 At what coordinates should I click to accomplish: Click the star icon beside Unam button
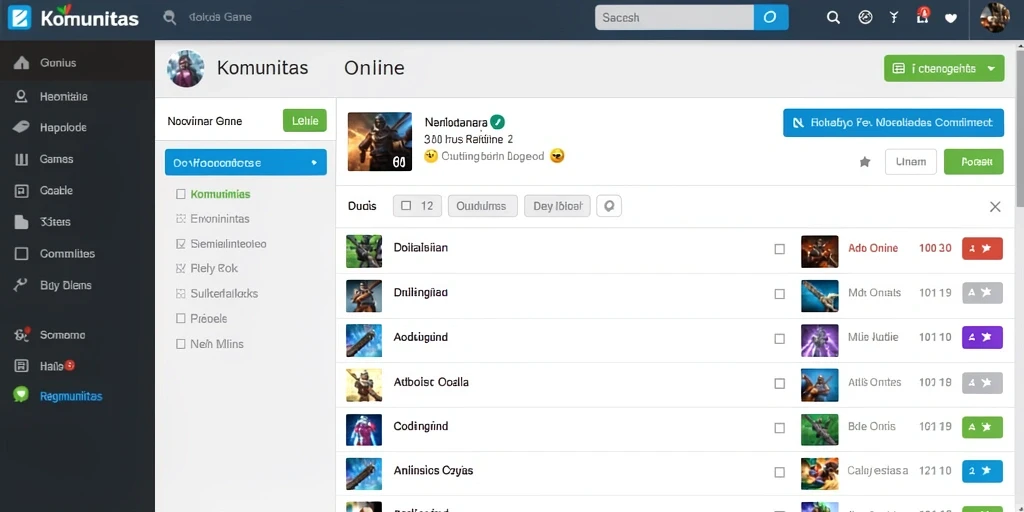point(865,162)
